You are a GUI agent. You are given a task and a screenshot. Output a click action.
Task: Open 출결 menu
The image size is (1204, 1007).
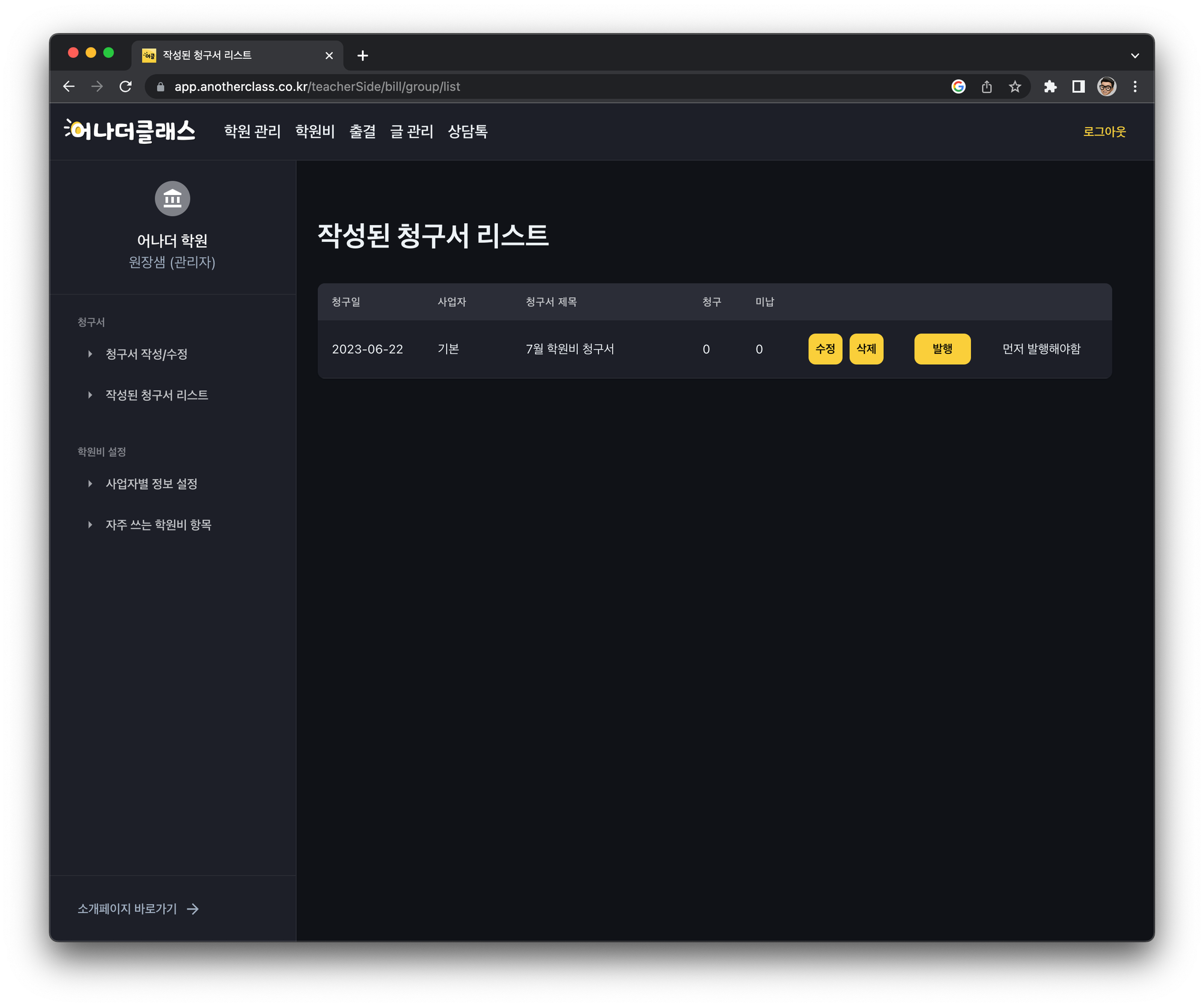[362, 131]
